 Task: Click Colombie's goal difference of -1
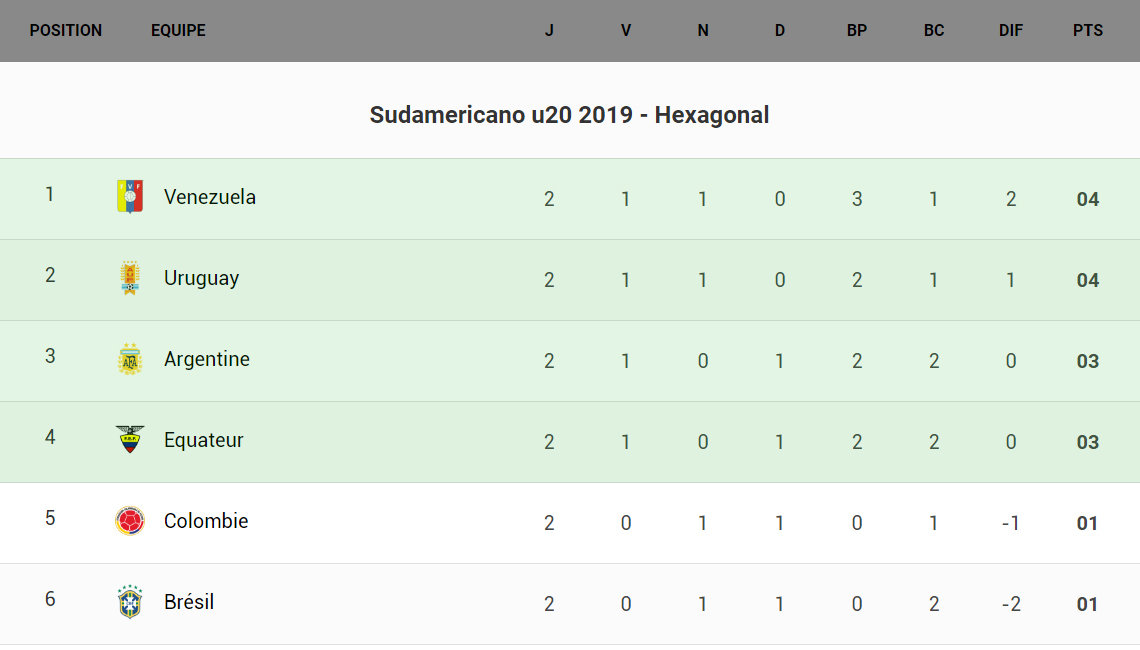(1011, 523)
